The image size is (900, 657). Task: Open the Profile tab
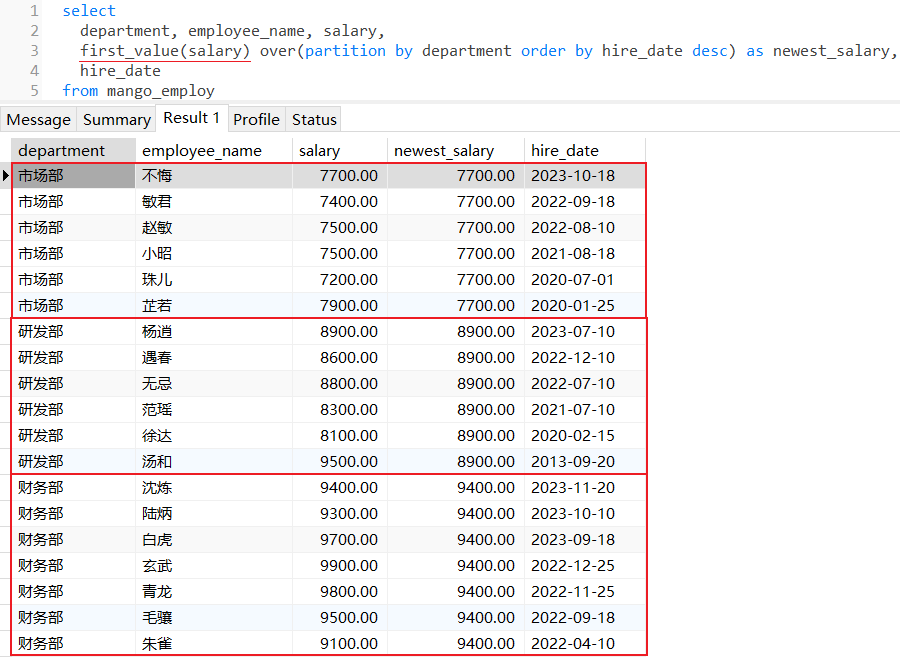(256, 119)
